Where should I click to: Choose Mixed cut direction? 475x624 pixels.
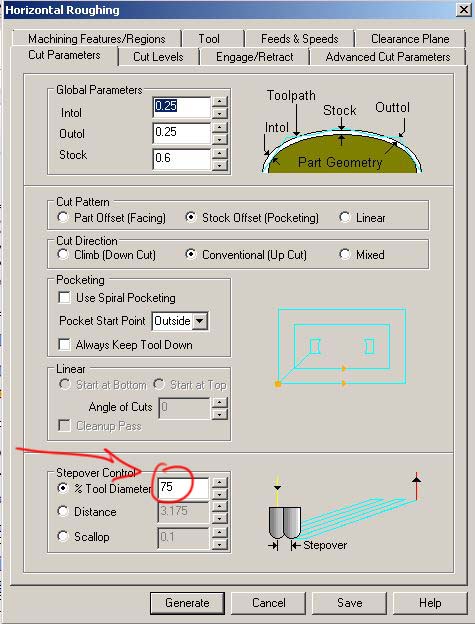click(x=362, y=255)
